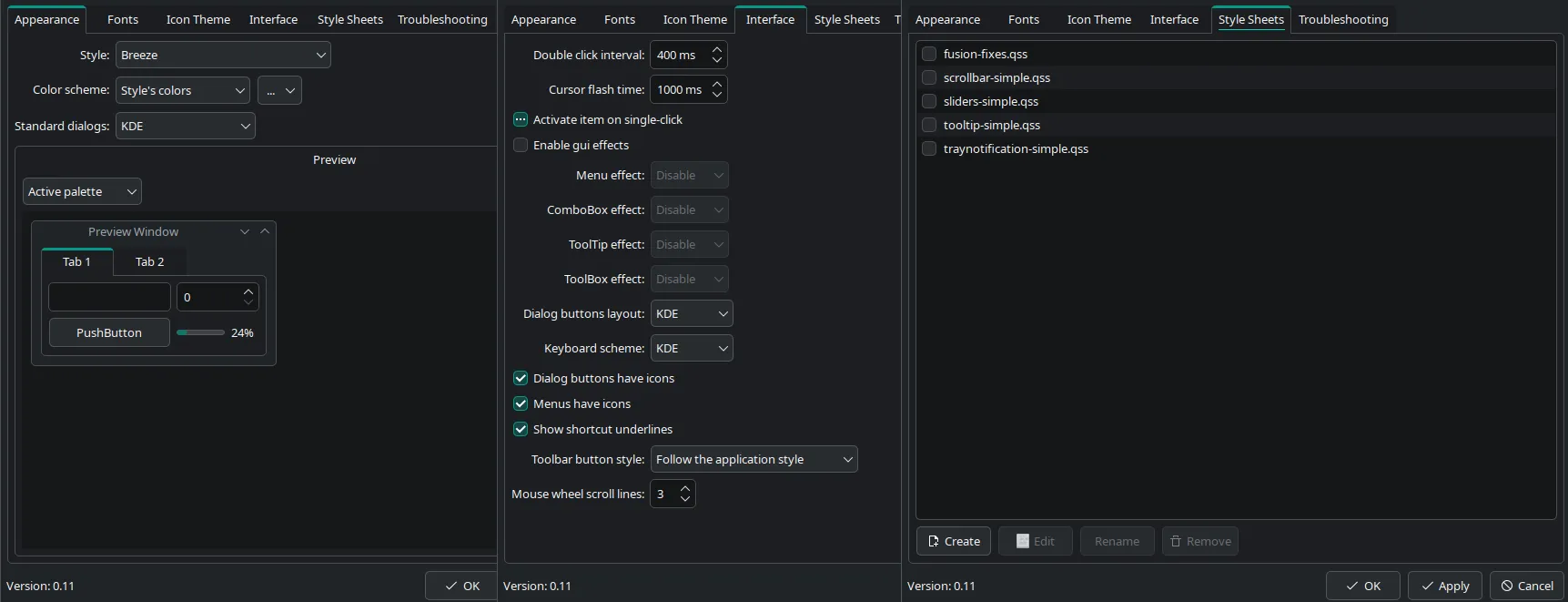Click the Preview Window down chevron icon
The image size is (1568, 602).
[245, 231]
